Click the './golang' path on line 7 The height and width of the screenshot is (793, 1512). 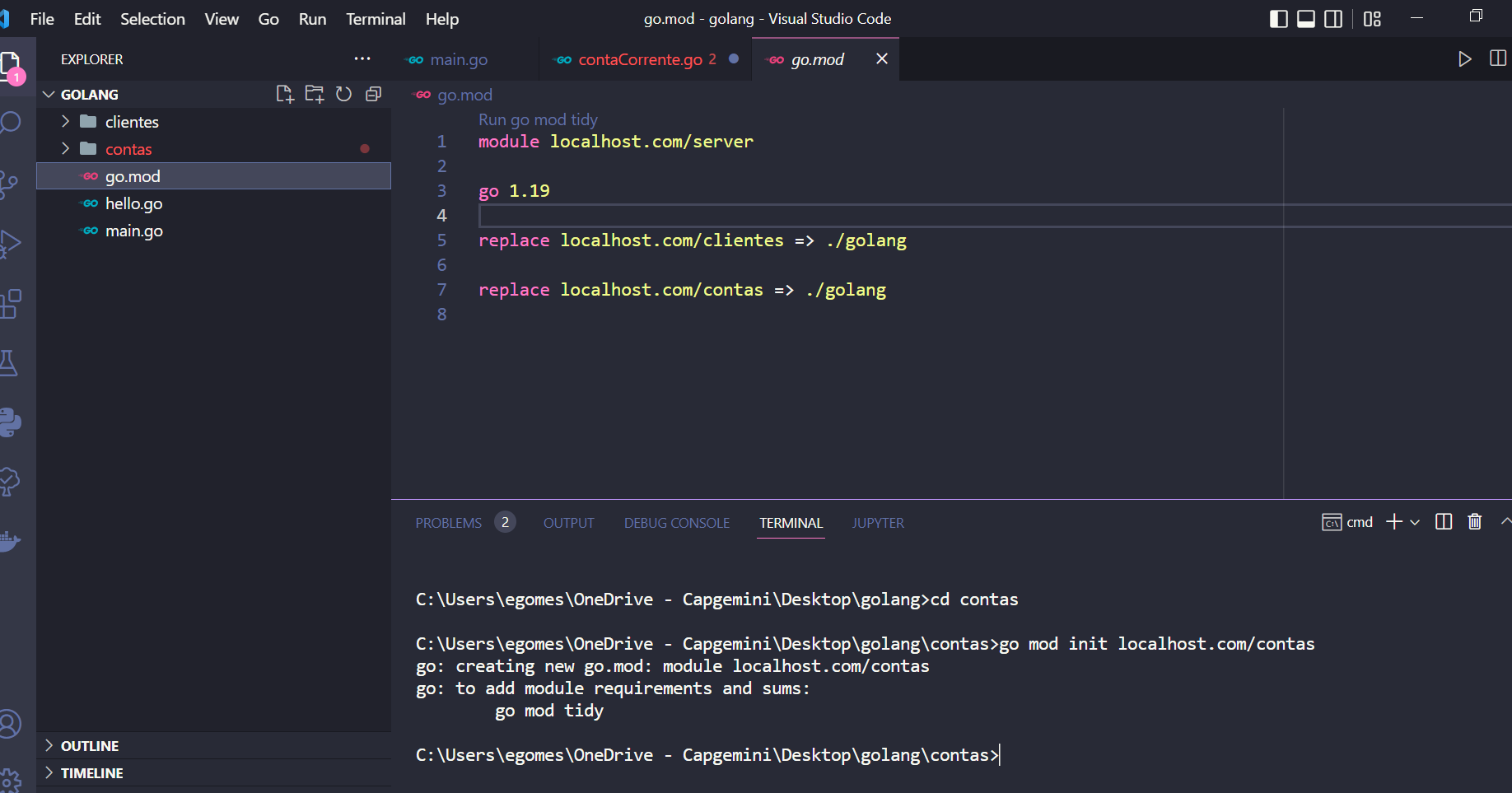(846, 290)
